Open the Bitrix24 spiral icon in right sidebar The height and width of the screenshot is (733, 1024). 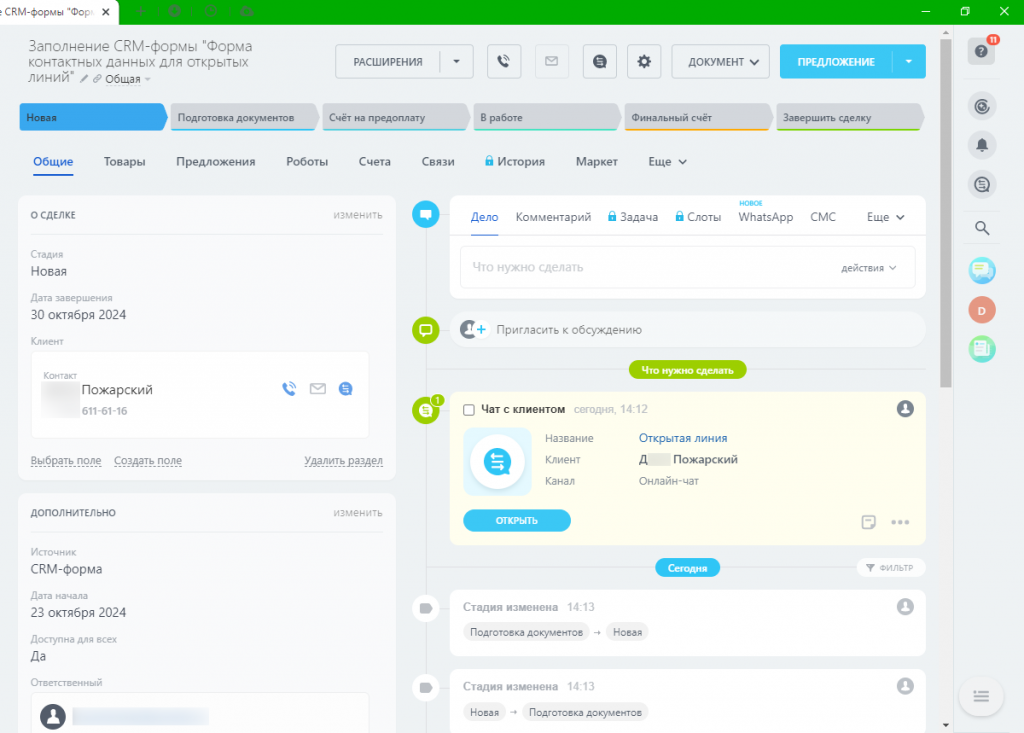[982, 106]
